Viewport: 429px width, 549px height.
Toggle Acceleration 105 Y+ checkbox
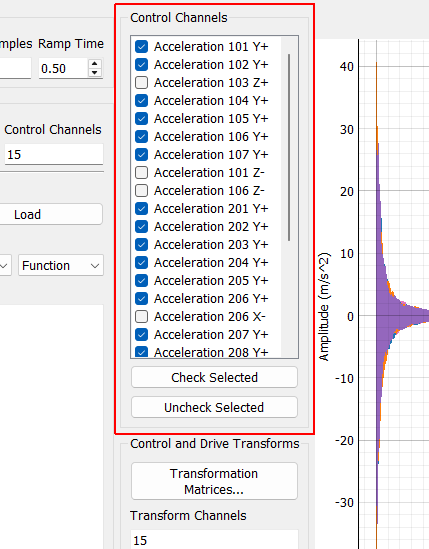click(141, 118)
